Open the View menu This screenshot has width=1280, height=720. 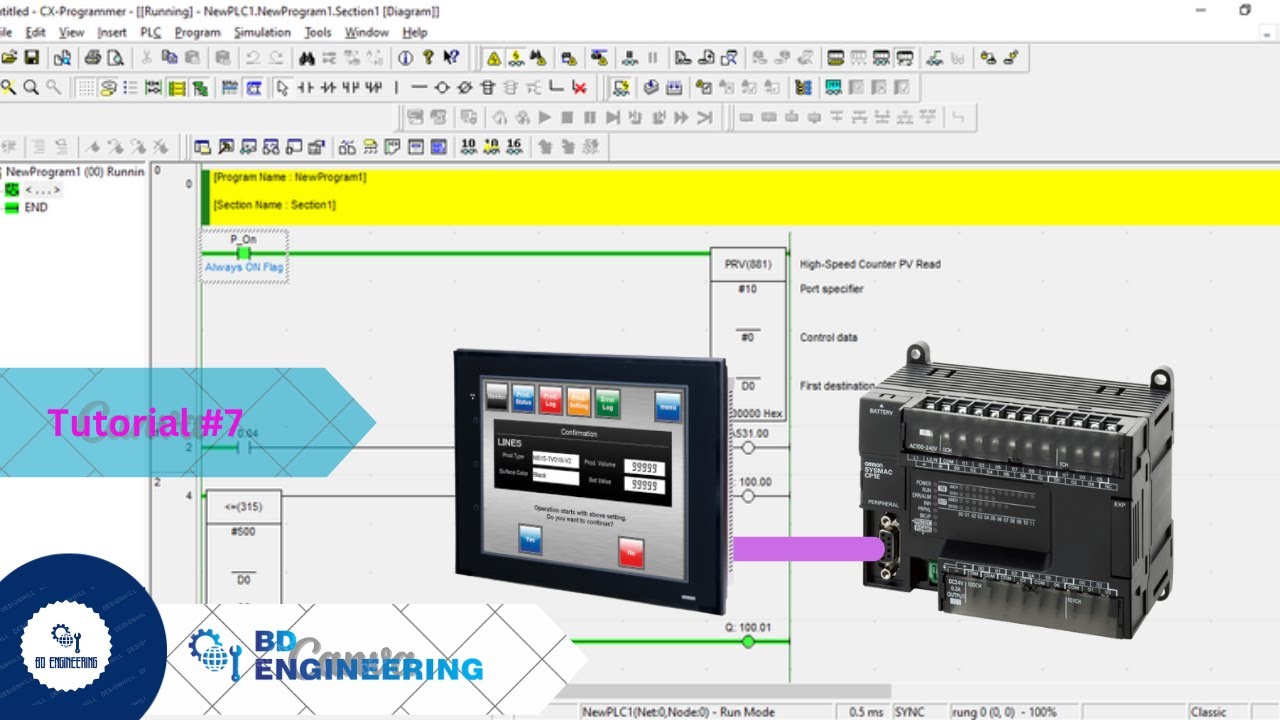click(x=71, y=32)
